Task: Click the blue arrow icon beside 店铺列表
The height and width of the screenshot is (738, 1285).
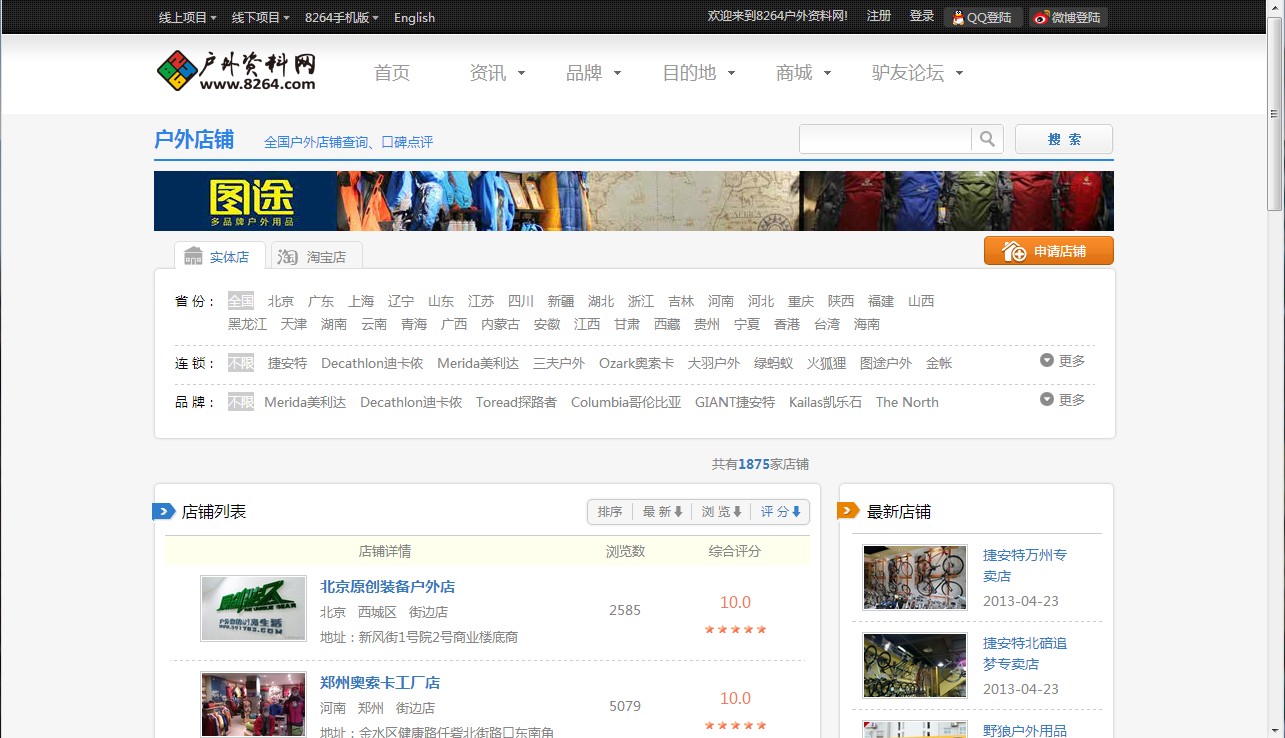Action: coord(163,510)
